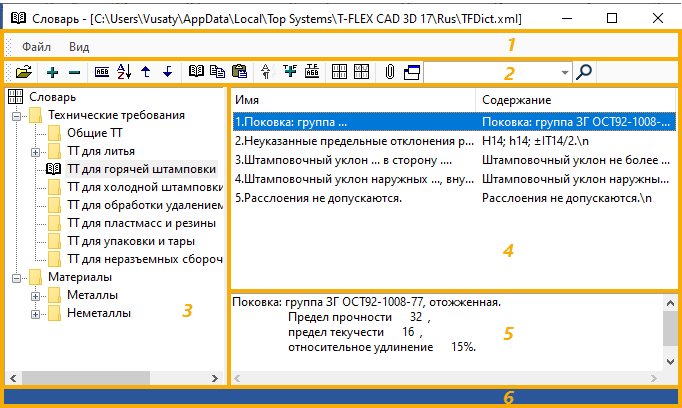Expand the Металлы node
This screenshot has height=408, width=682.
[x=36, y=296]
